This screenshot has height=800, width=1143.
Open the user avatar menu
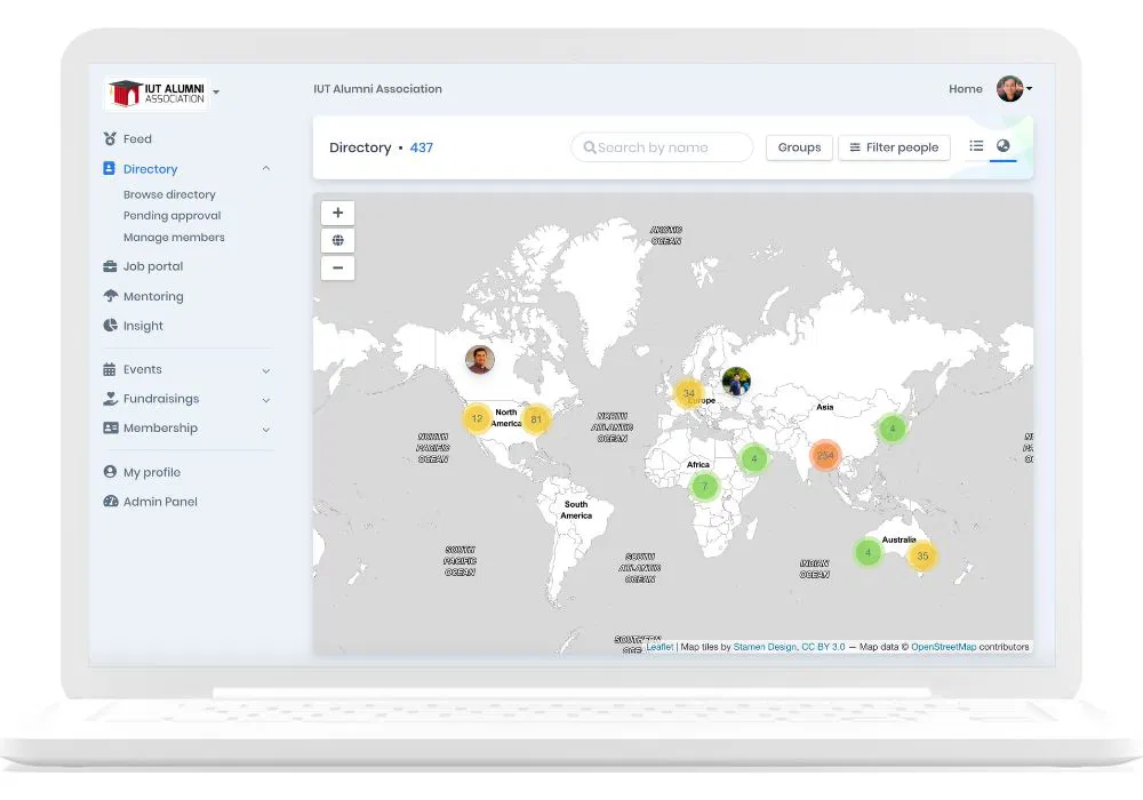1013,89
